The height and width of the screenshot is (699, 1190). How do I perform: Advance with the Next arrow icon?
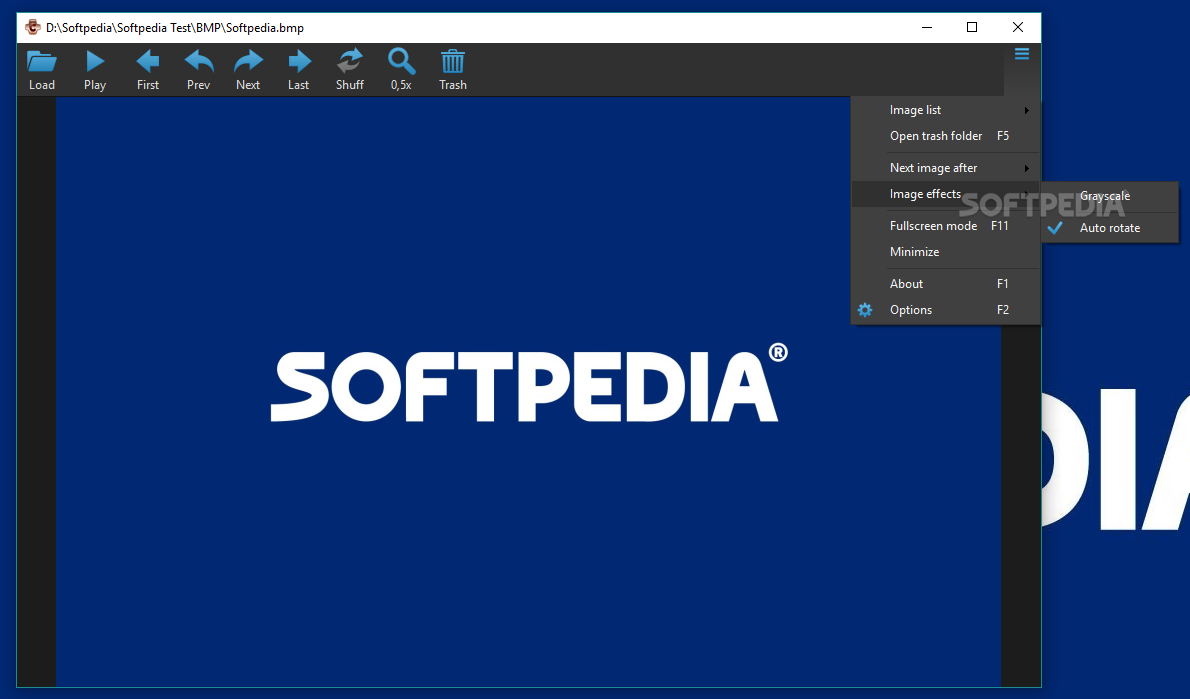click(x=248, y=61)
